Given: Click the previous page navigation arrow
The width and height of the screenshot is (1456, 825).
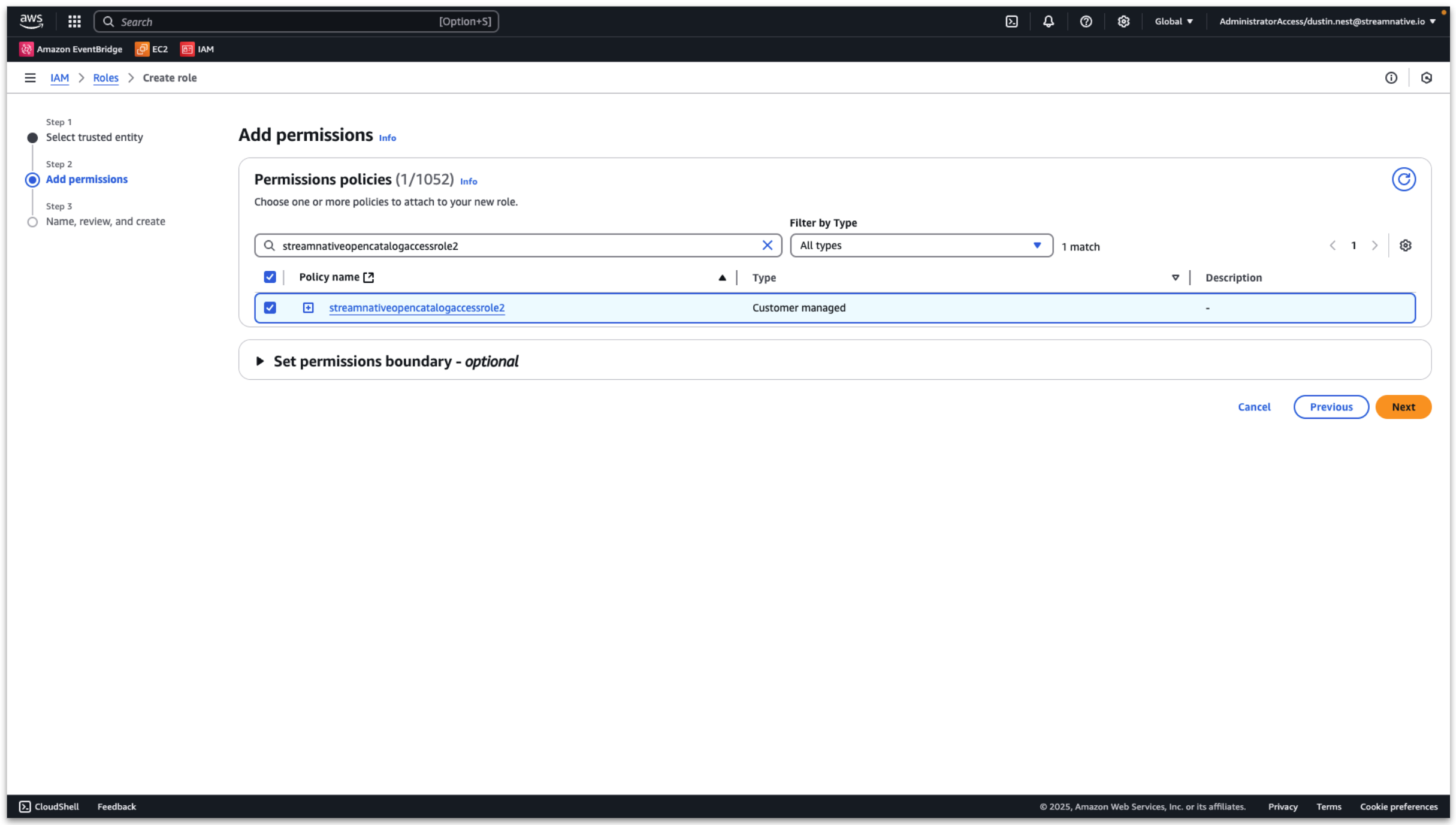Looking at the screenshot, I should click(x=1332, y=245).
